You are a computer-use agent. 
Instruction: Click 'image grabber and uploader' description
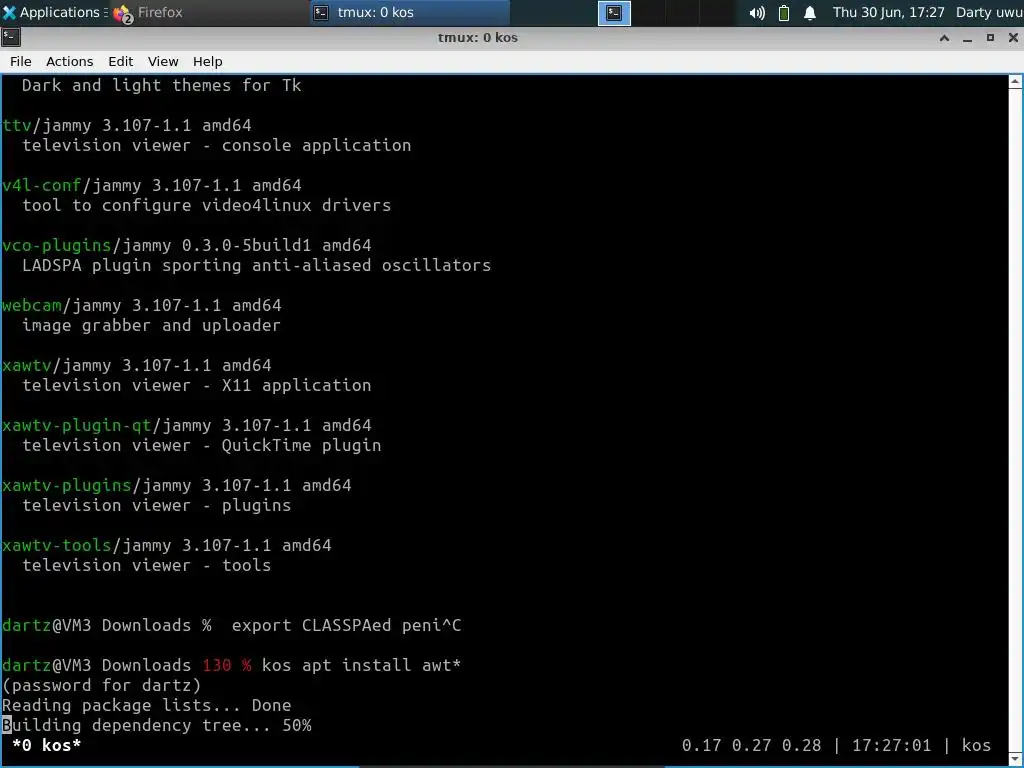[x=151, y=325]
